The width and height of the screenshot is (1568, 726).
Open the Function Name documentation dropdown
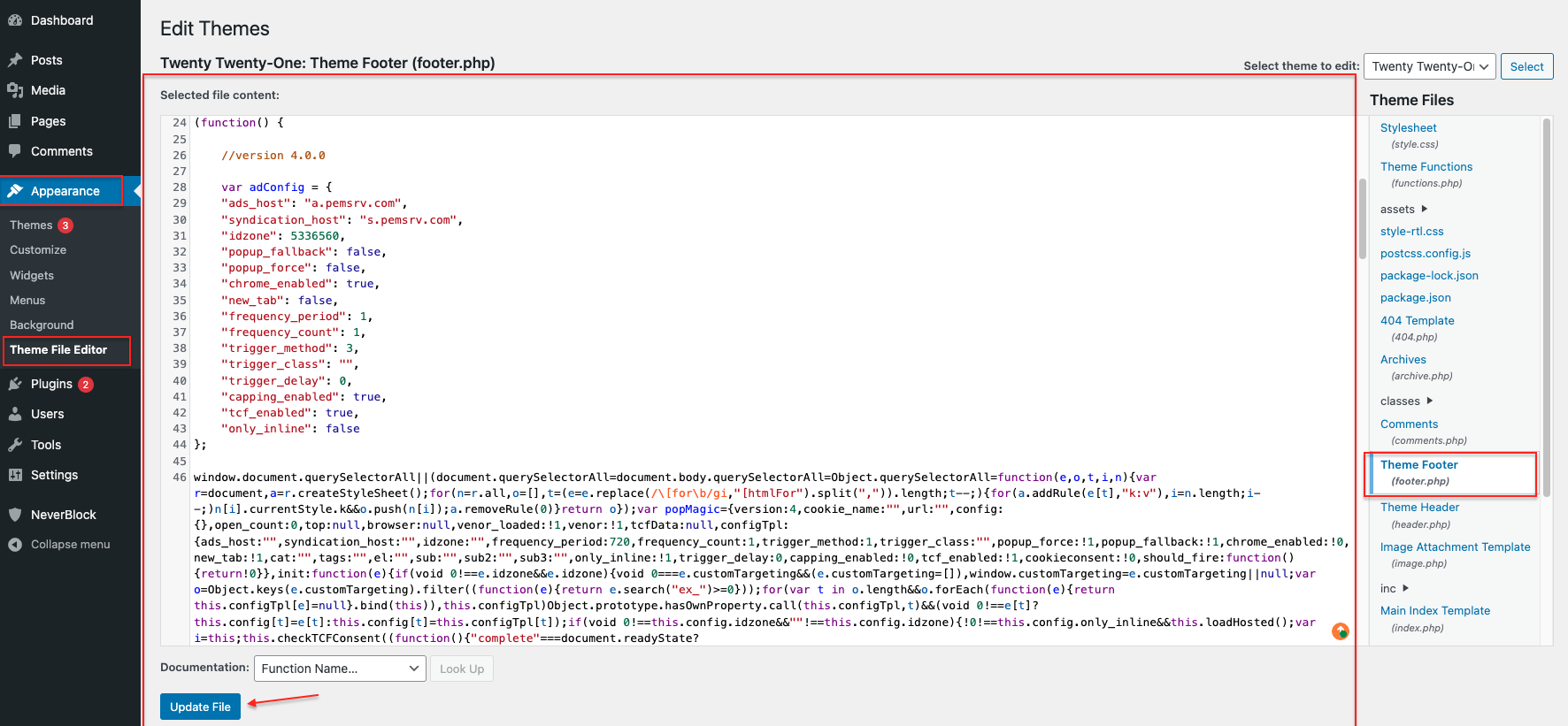340,669
